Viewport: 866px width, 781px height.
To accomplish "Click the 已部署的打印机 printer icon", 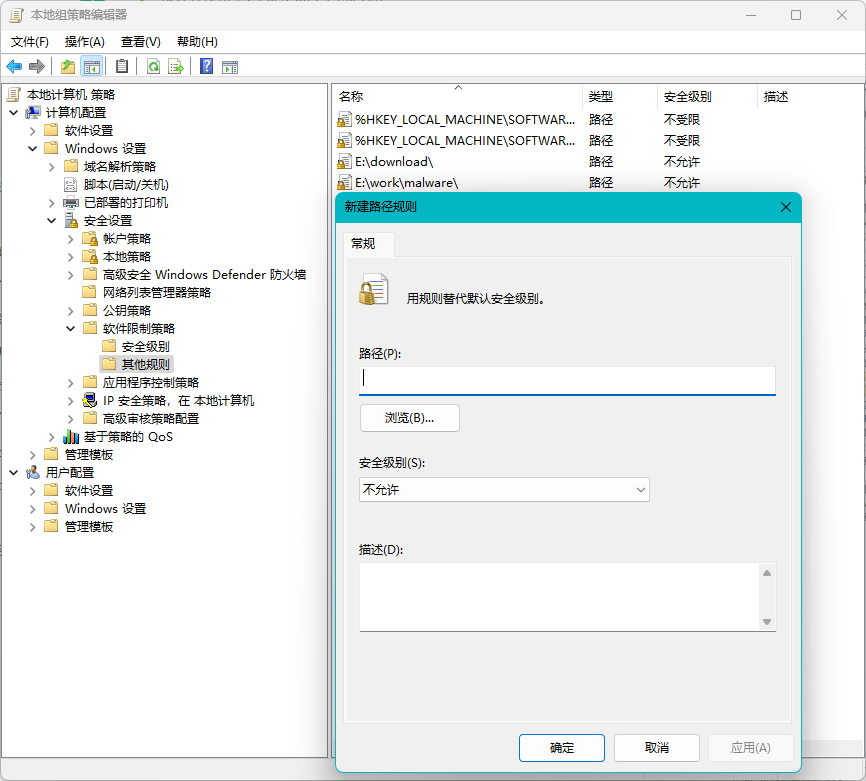I will (x=71, y=203).
